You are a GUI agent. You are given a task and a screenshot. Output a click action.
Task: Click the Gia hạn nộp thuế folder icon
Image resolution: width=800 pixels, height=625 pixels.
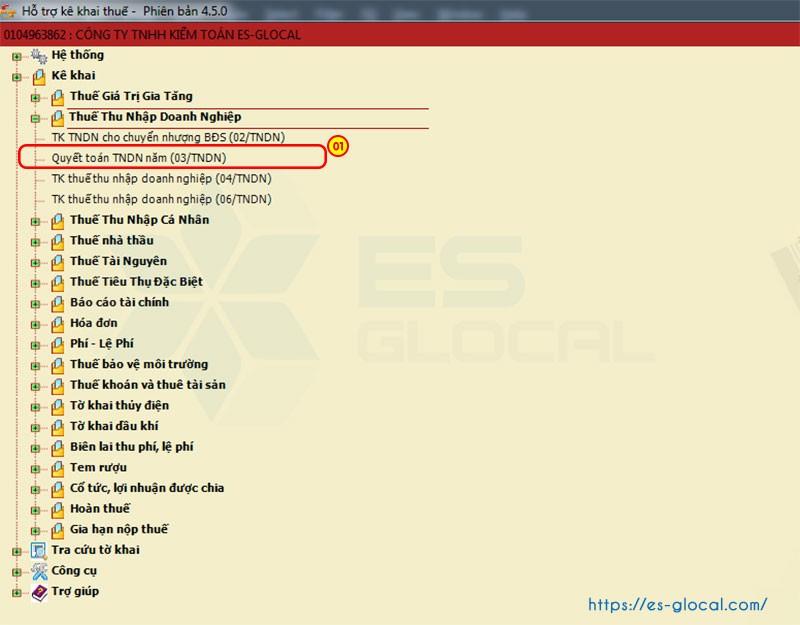[x=58, y=530]
